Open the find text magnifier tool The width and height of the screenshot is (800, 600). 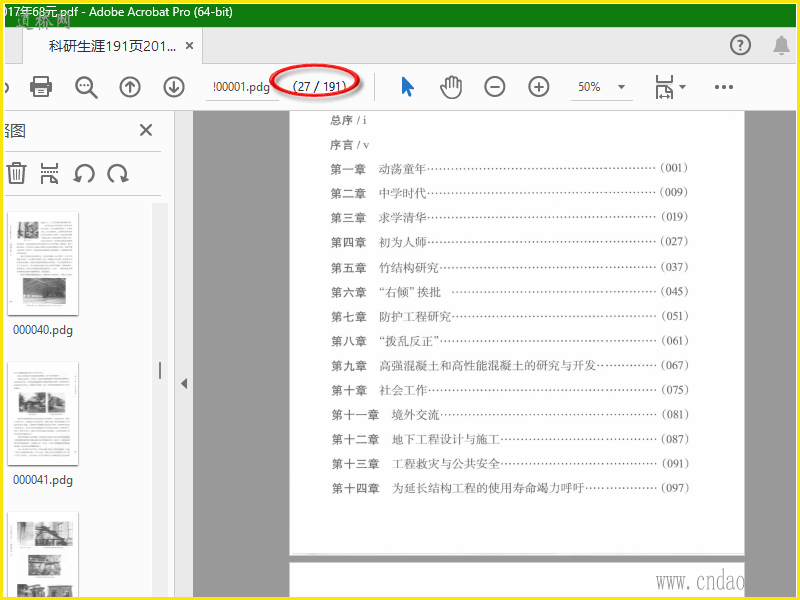click(x=86, y=87)
